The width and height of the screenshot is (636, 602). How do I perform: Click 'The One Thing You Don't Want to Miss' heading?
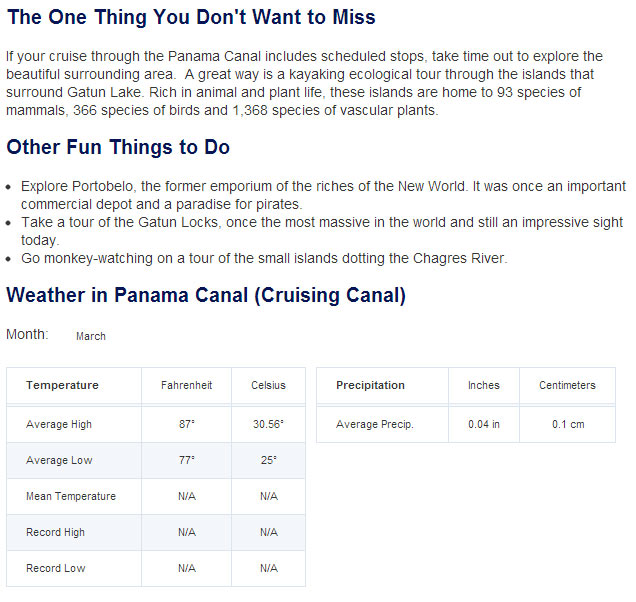191,17
